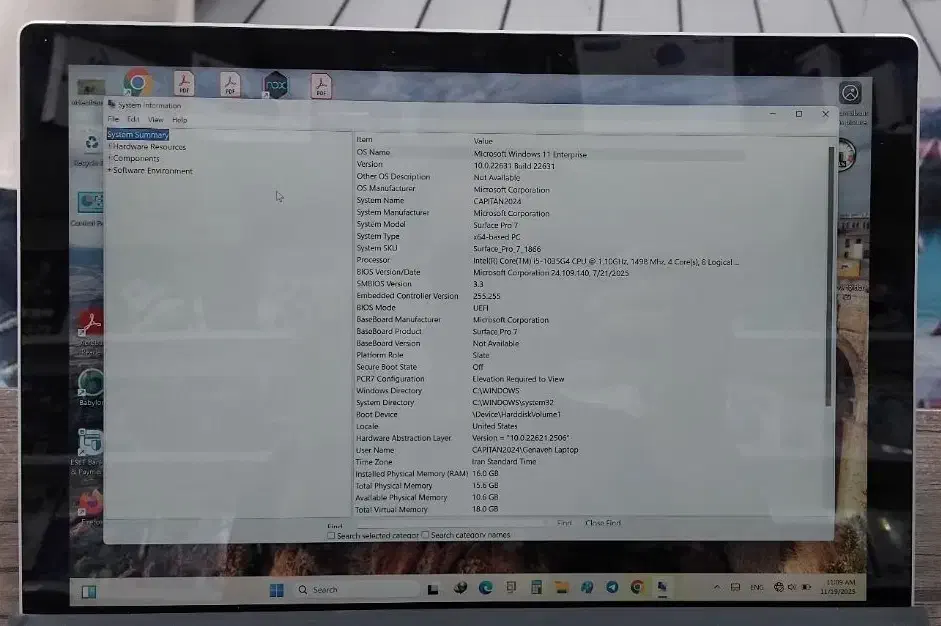This screenshot has width=941, height=626.
Task: Open the volume control in system tray
Action: pos(792,587)
